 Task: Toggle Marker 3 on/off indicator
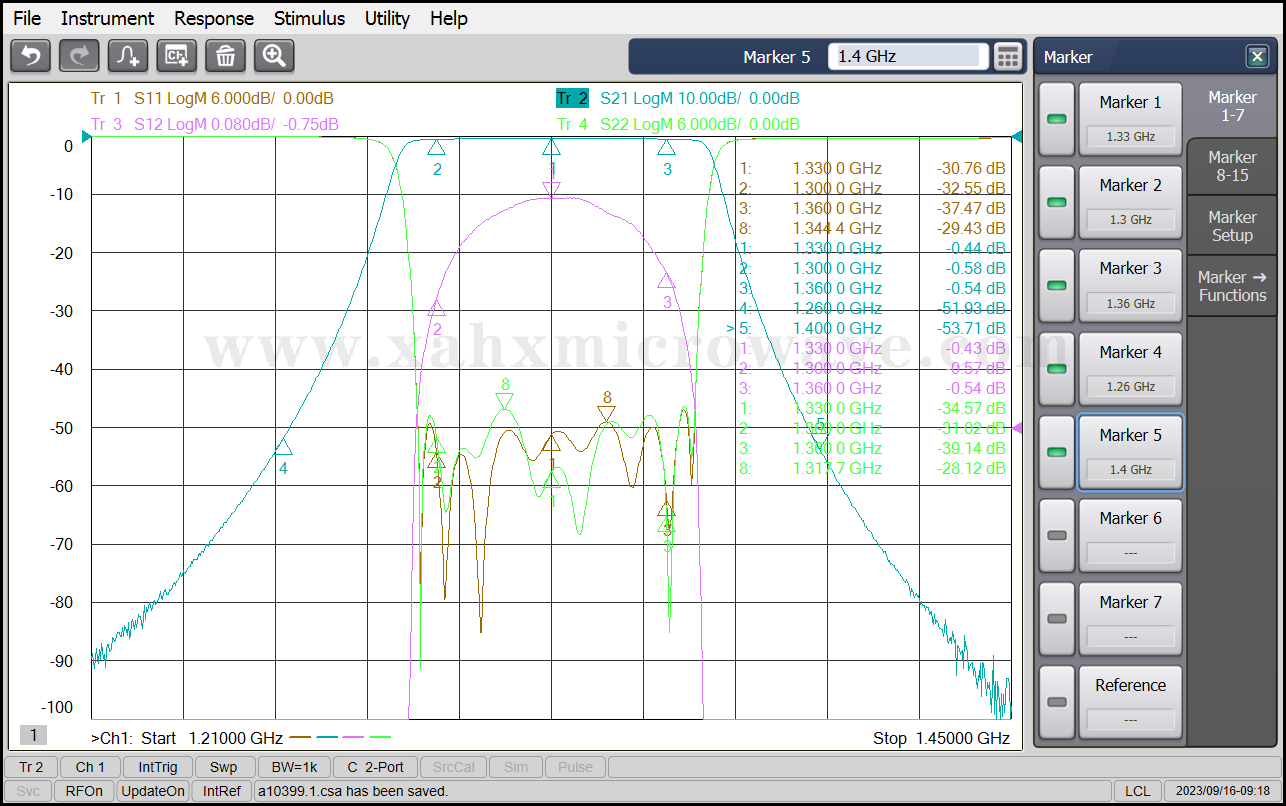1056,285
